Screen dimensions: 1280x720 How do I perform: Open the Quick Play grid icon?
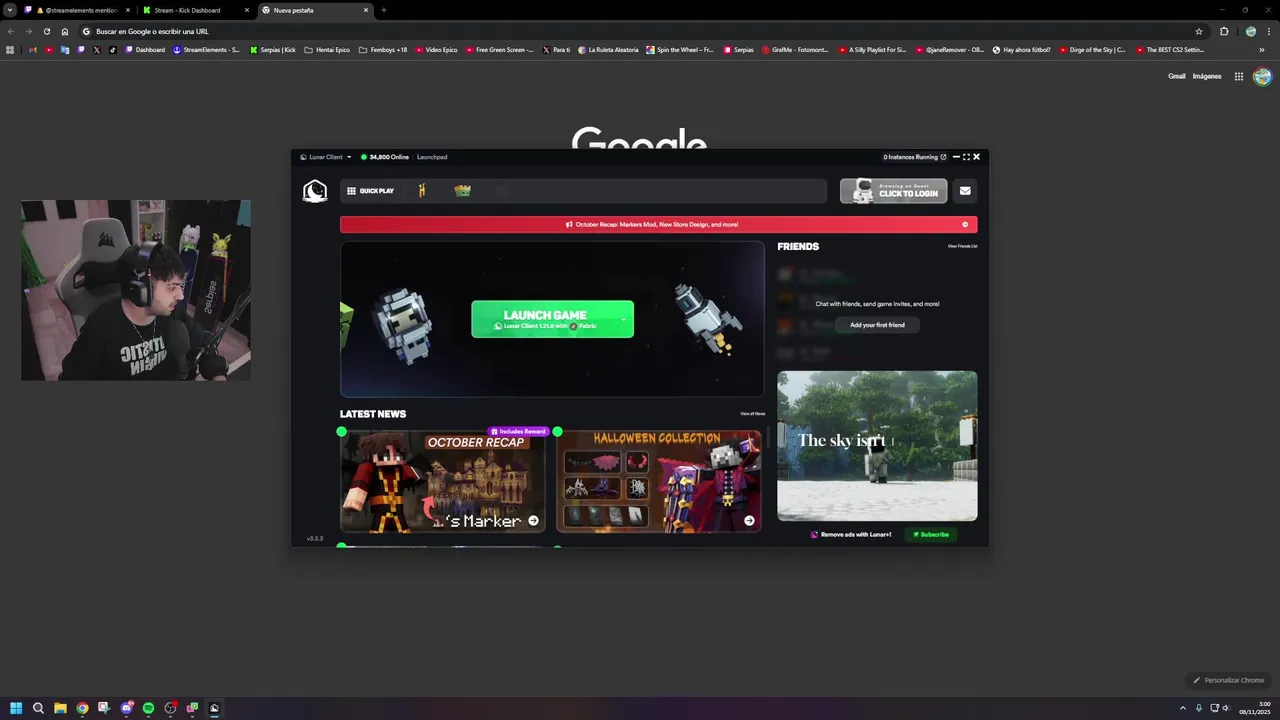[x=351, y=191]
